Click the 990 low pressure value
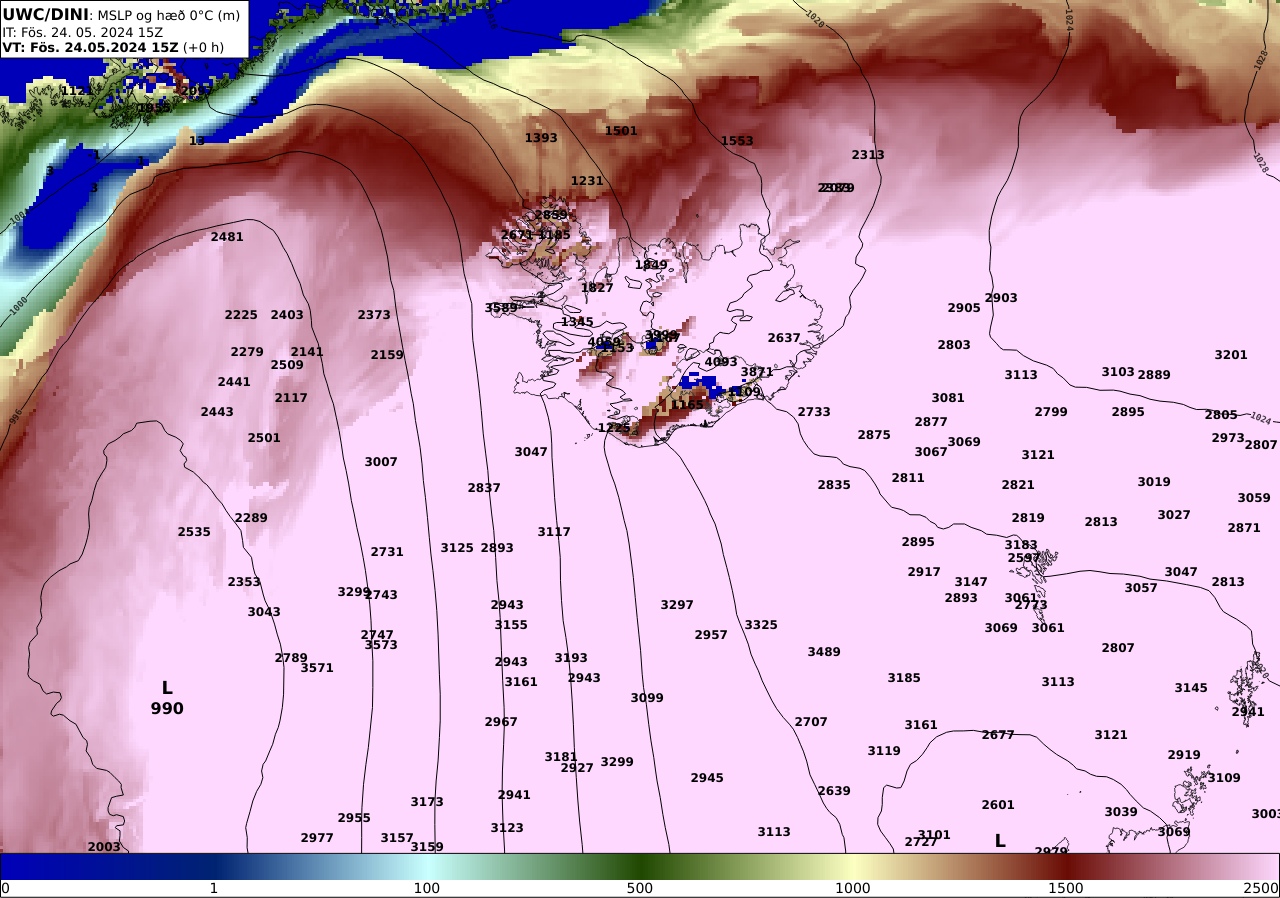1280x898 pixels. pos(167,709)
